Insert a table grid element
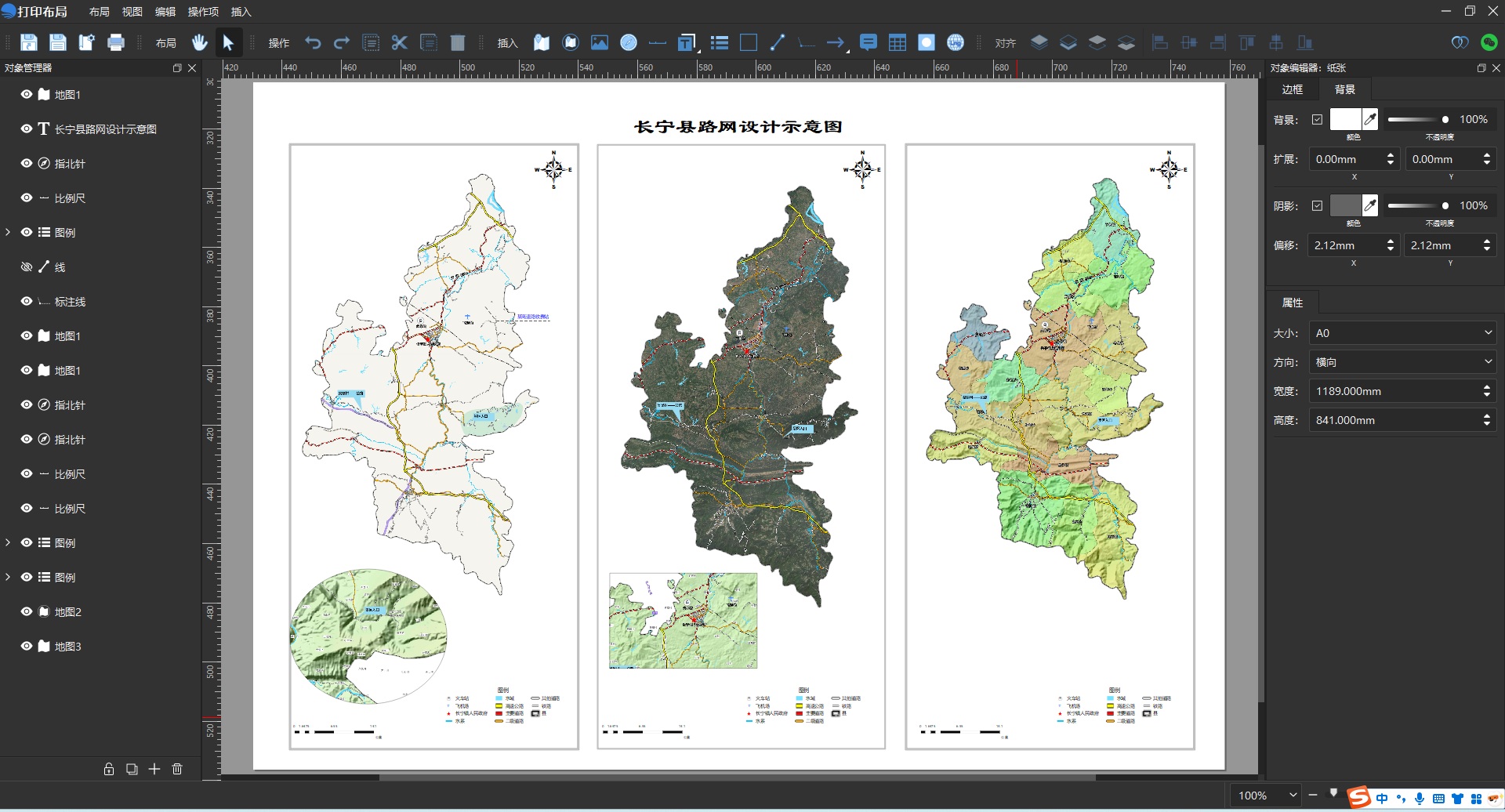Image resolution: width=1505 pixels, height=812 pixels. (x=898, y=43)
